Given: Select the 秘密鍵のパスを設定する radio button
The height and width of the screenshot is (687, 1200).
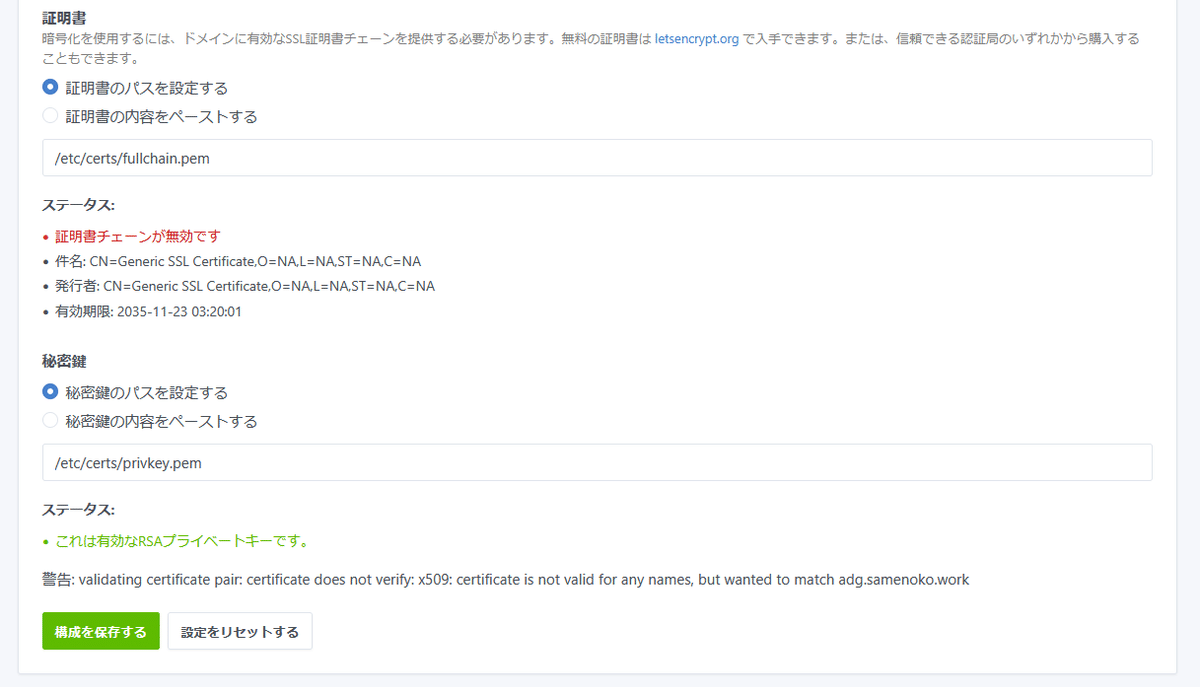Looking at the screenshot, I should tap(50, 392).
